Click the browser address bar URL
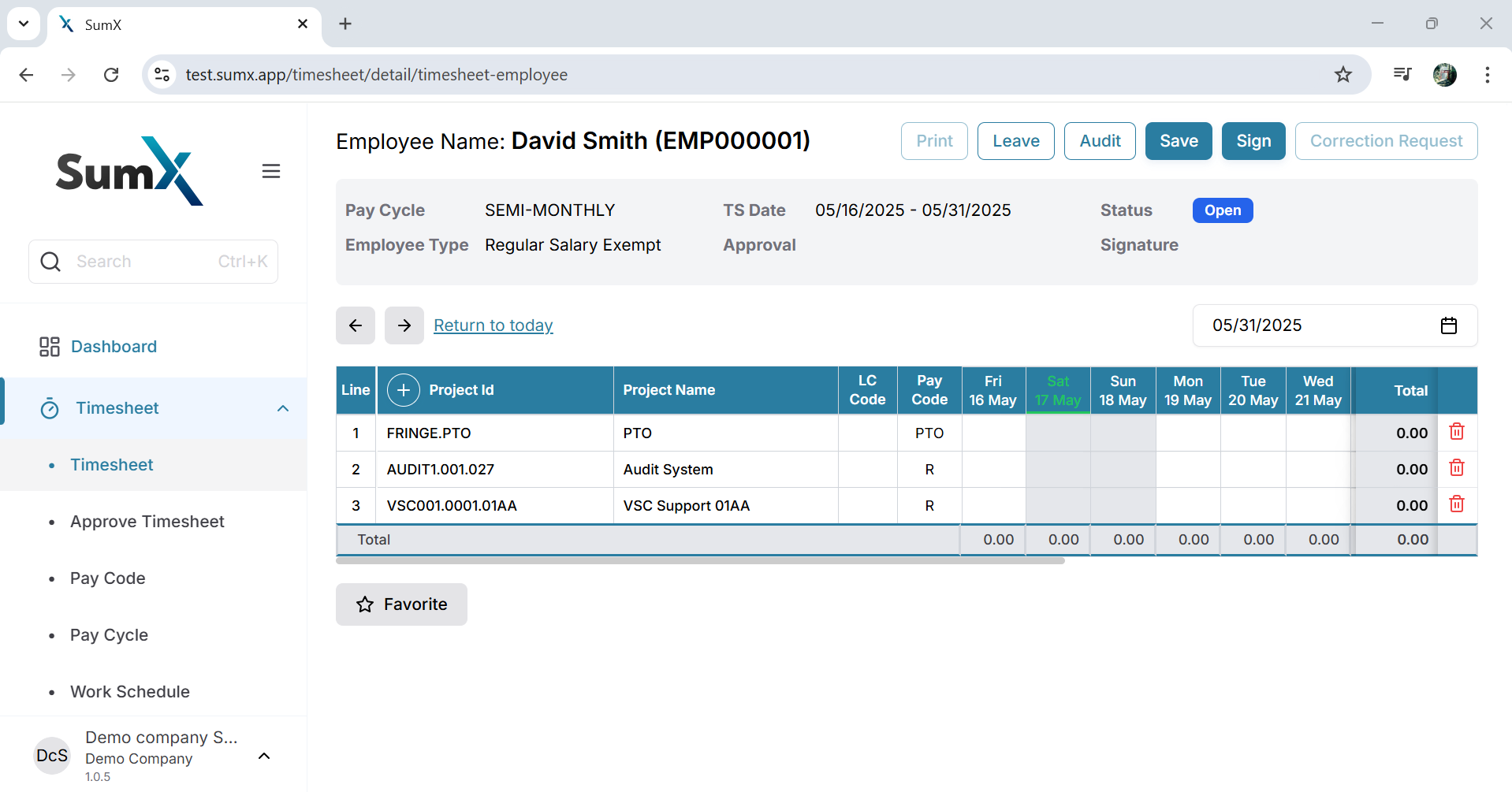This screenshot has width=1512, height=792. coord(377,75)
